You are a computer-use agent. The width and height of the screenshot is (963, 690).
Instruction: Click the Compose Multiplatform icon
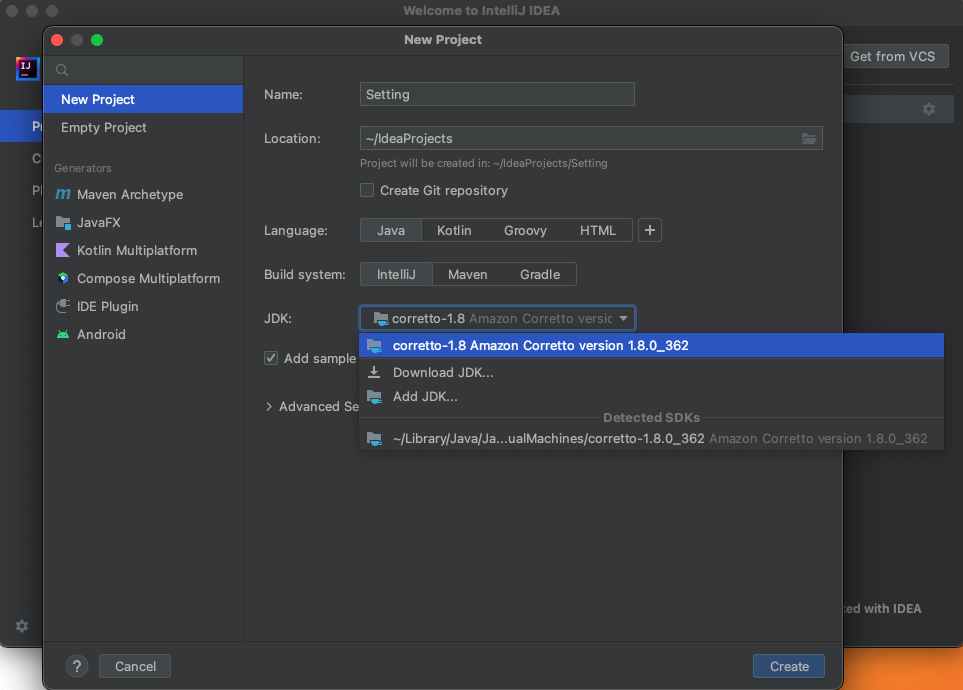pyautogui.click(x=63, y=278)
